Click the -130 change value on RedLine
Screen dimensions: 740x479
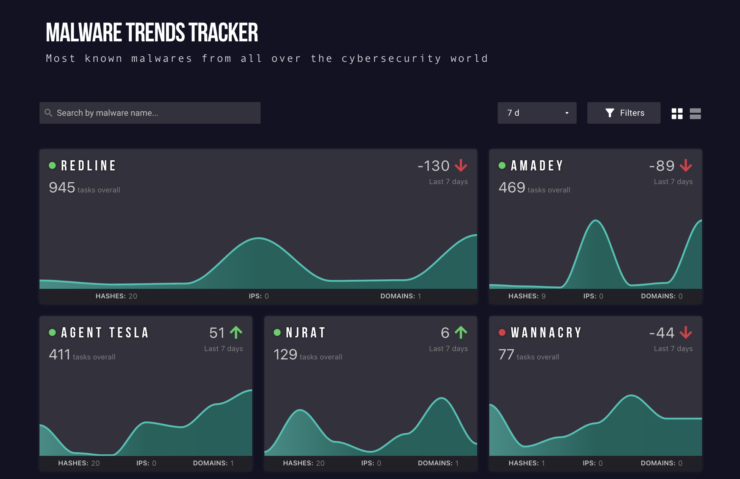coord(433,166)
